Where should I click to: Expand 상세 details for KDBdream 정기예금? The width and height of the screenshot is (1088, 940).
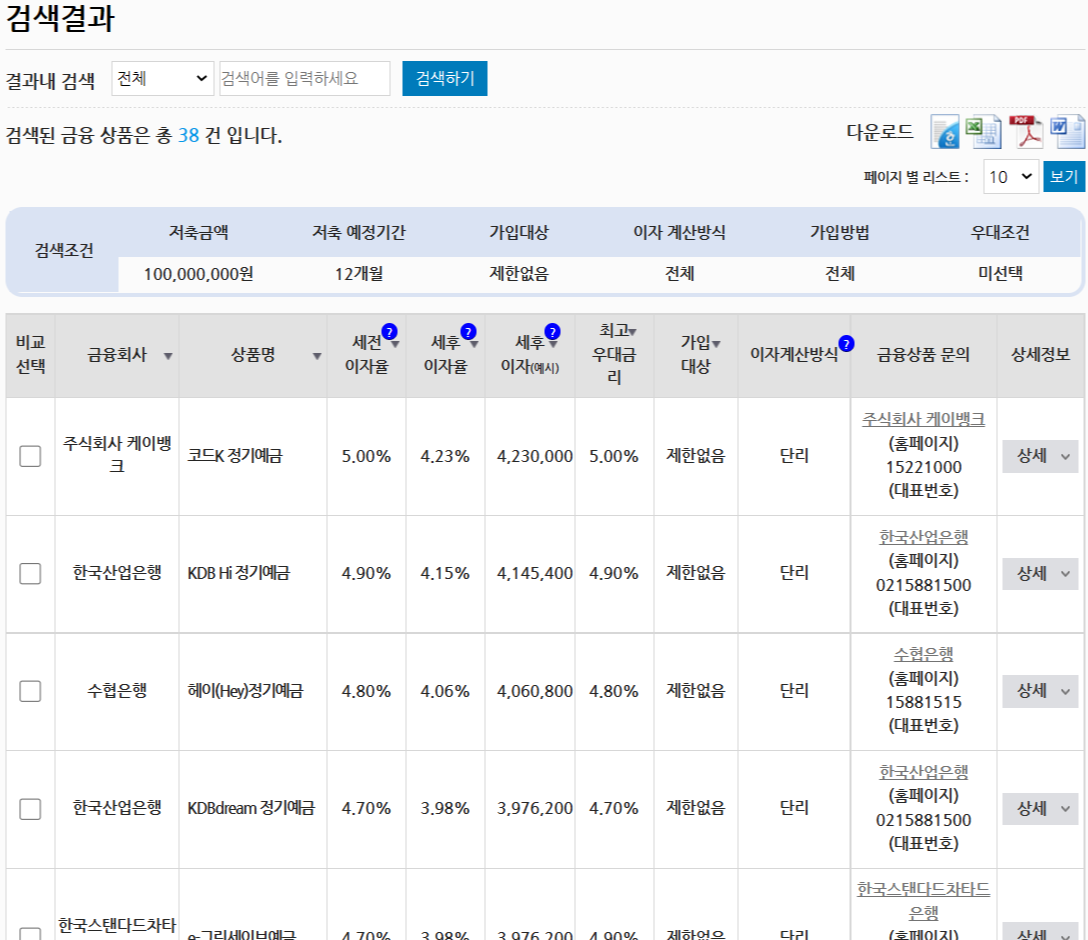tap(1040, 809)
